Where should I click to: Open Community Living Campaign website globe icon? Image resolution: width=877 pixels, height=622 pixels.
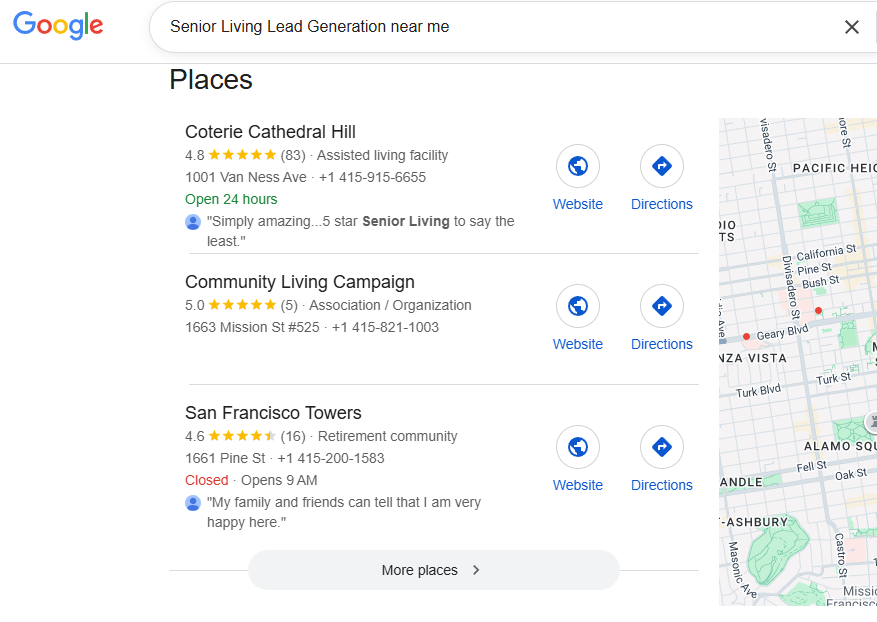tap(578, 306)
